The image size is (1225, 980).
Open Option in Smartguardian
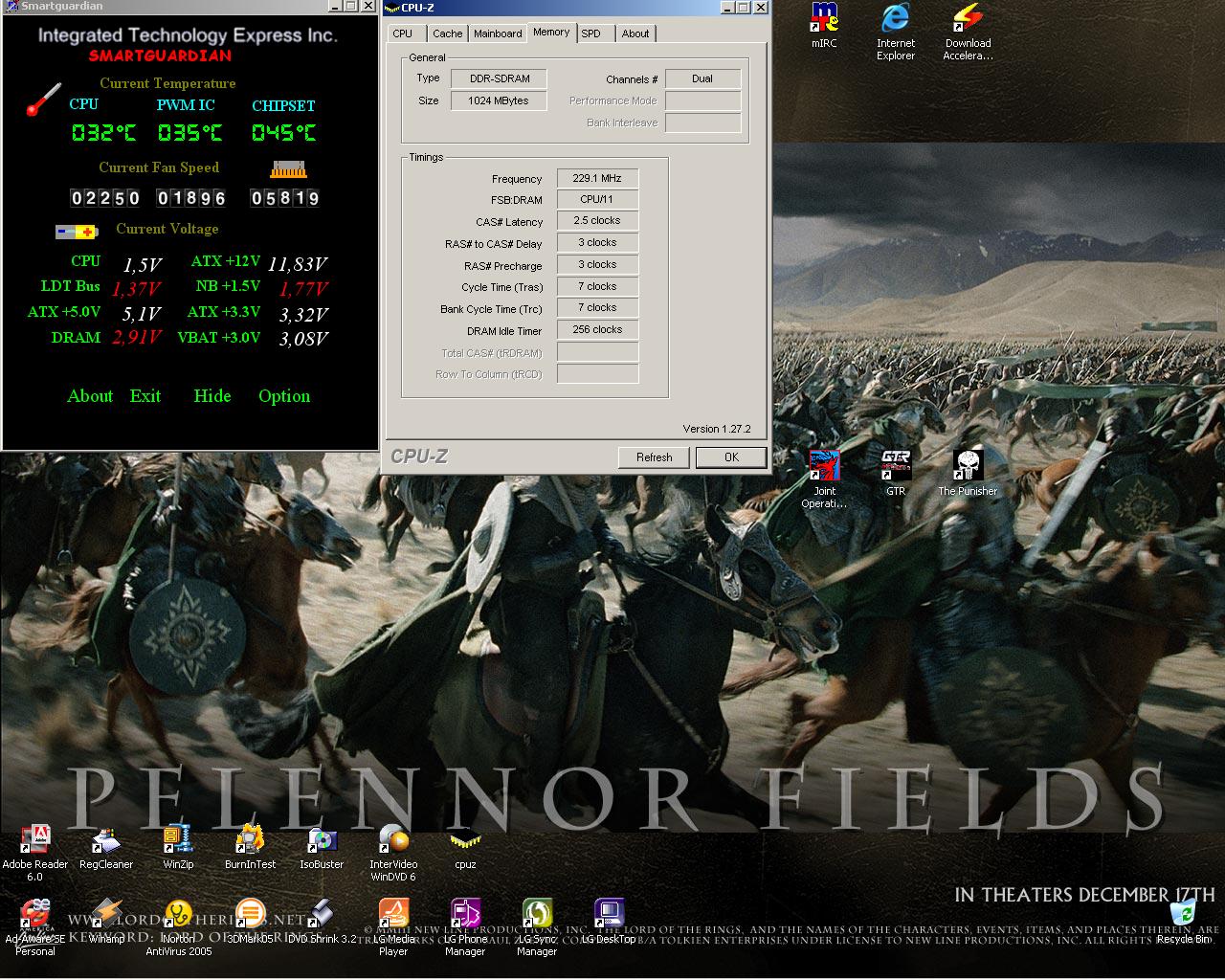[x=284, y=396]
